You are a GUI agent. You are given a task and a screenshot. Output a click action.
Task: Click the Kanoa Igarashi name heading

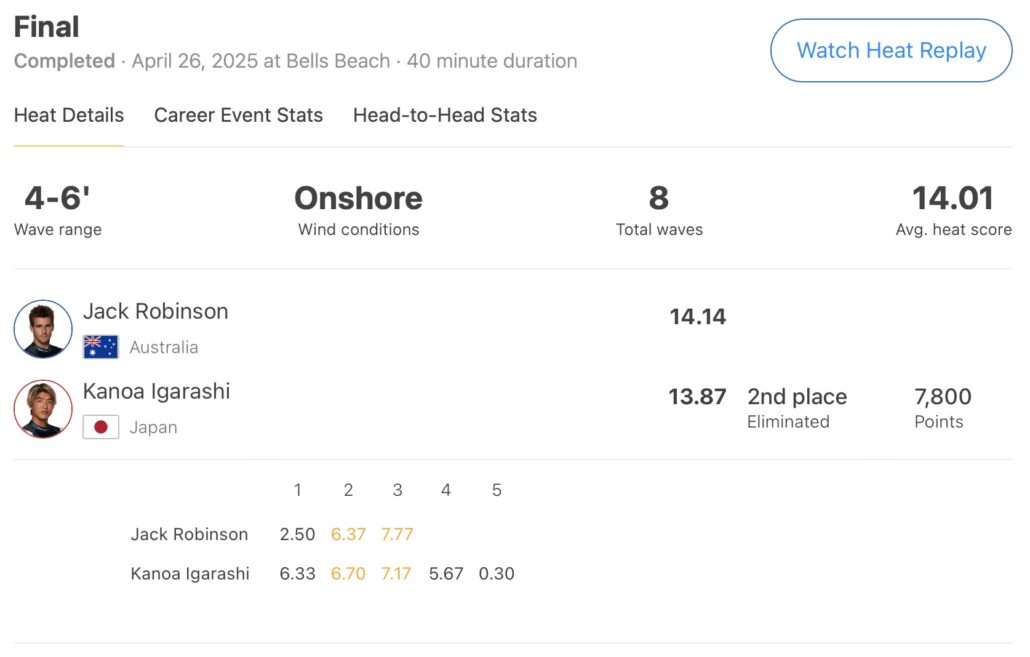click(157, 391)
